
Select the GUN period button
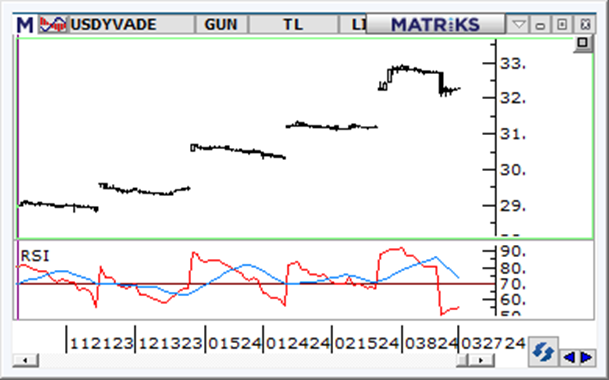coord(221,24)
